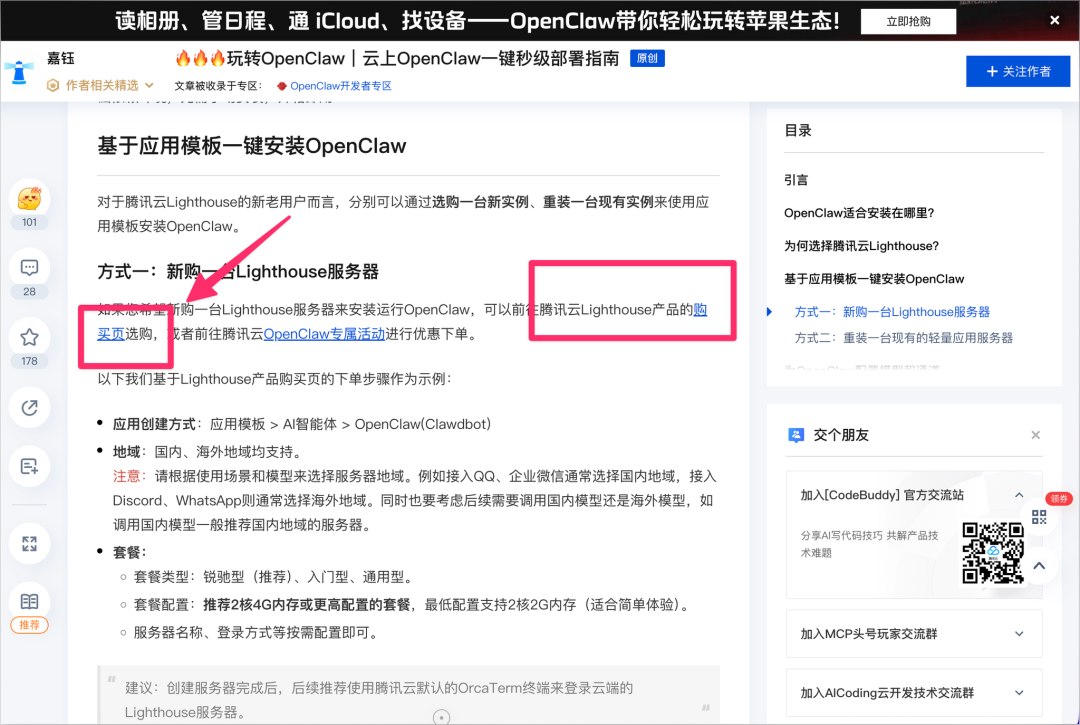Click the CodeBuddy QR code image

(995, 550)
